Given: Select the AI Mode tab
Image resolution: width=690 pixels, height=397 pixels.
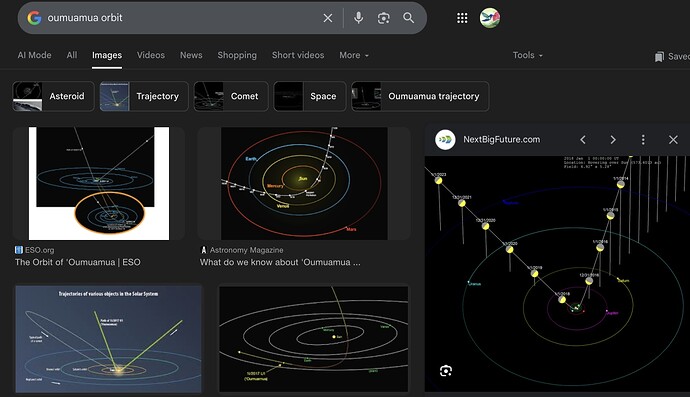Looking at the screenshot, I should point(34,55).
